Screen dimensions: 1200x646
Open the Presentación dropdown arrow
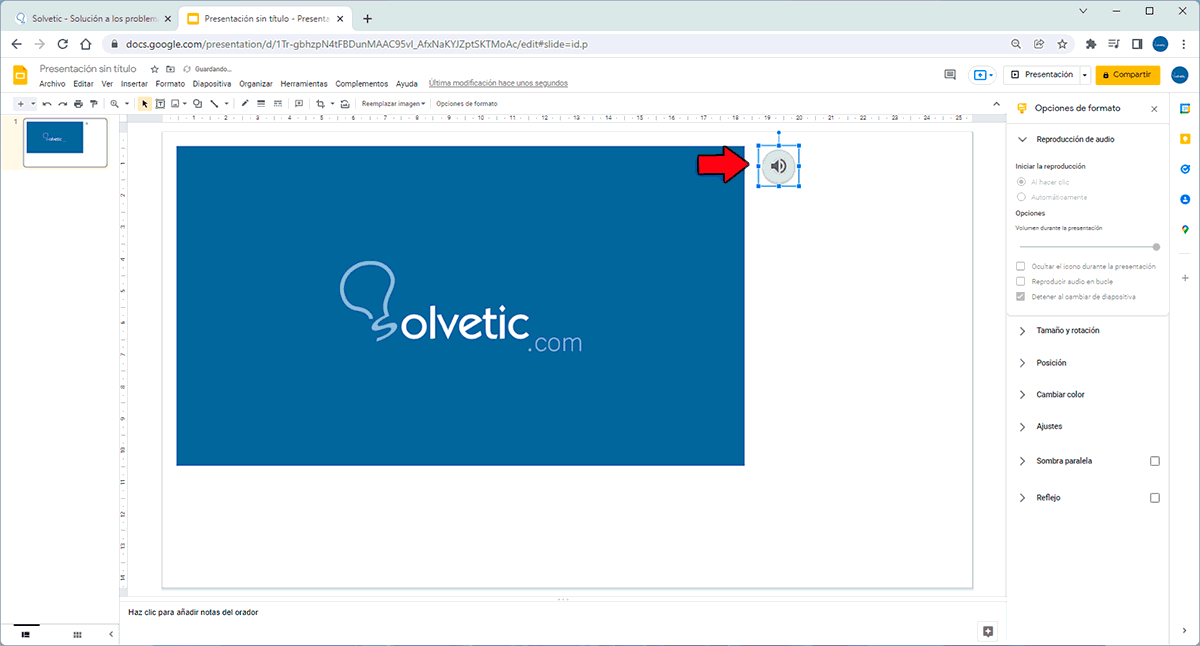[x=1085, y=75]
